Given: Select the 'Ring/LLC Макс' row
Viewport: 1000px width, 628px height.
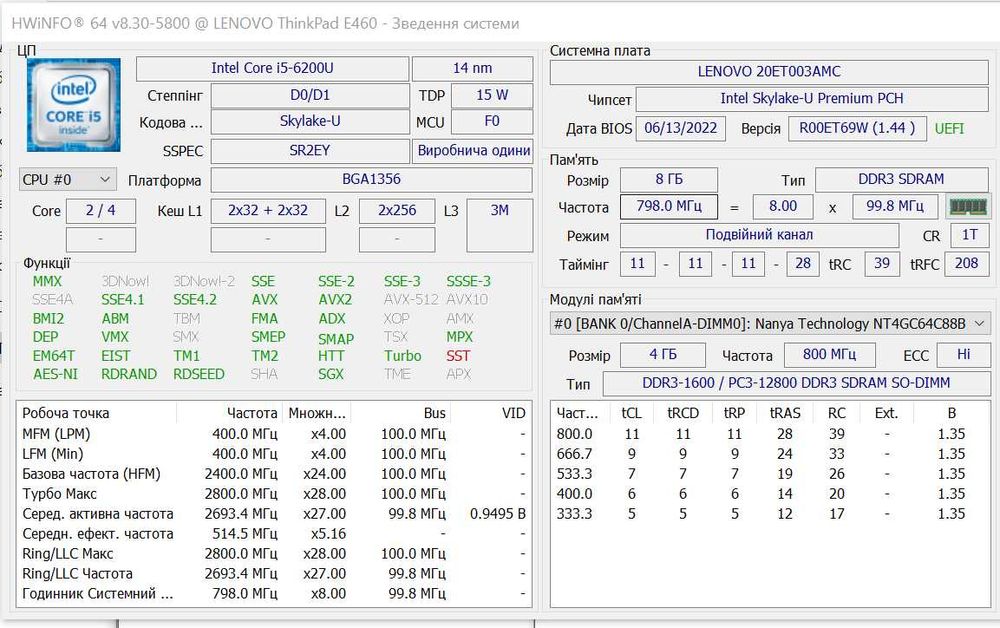Looking at the screenshot, I should pos(274,553).
